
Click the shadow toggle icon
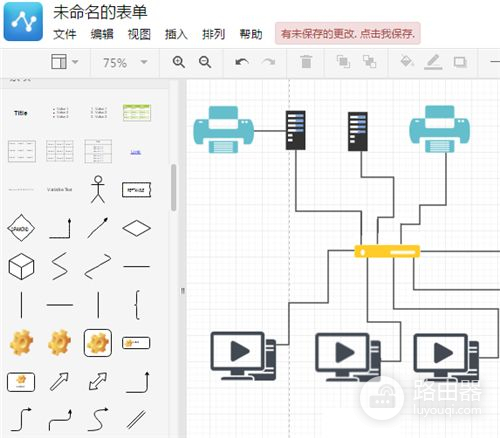point(460,62)
